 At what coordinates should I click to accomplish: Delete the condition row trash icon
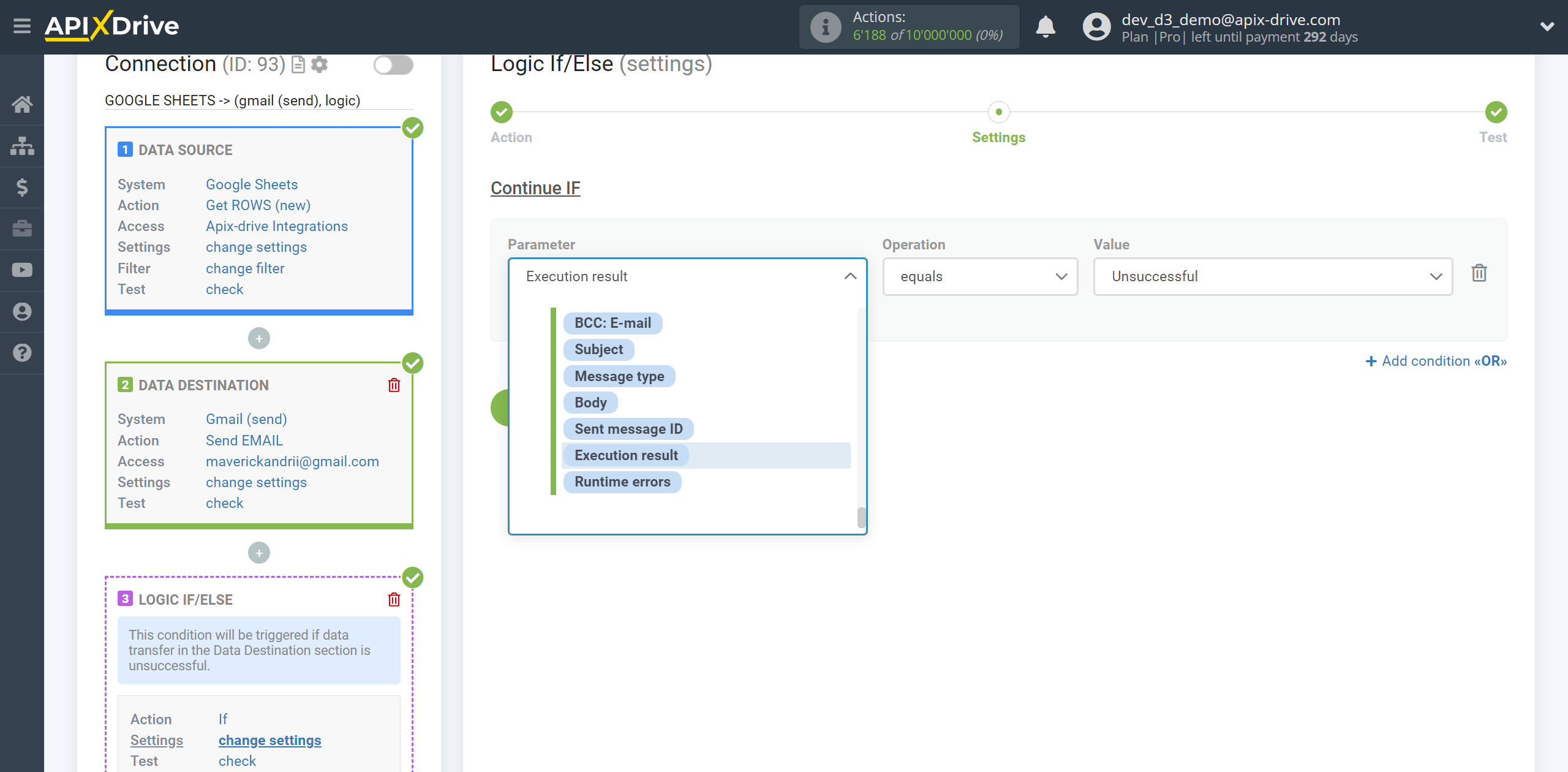(1479, 273)
